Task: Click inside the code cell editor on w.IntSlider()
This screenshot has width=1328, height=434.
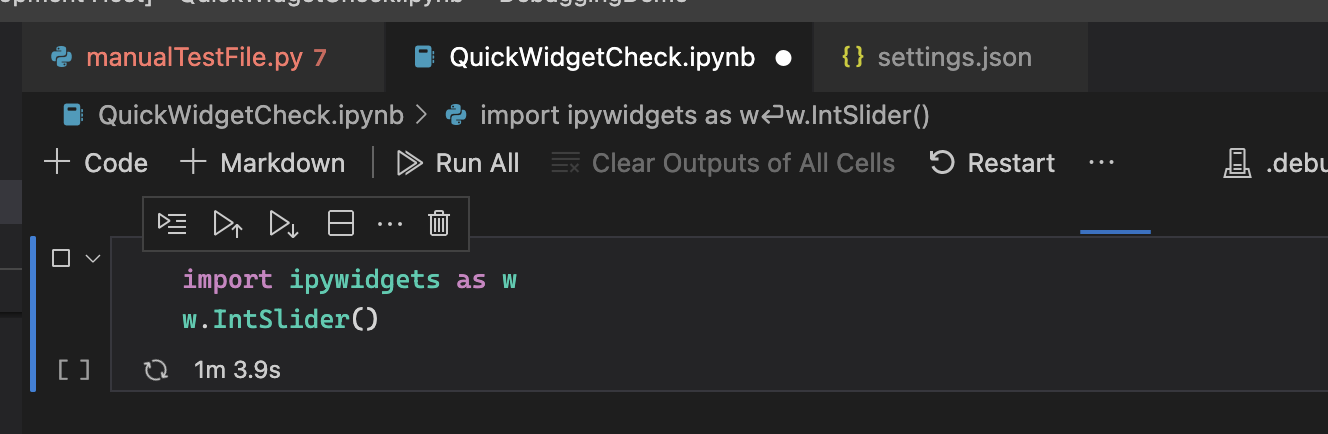Action: [x=280, y=320]
